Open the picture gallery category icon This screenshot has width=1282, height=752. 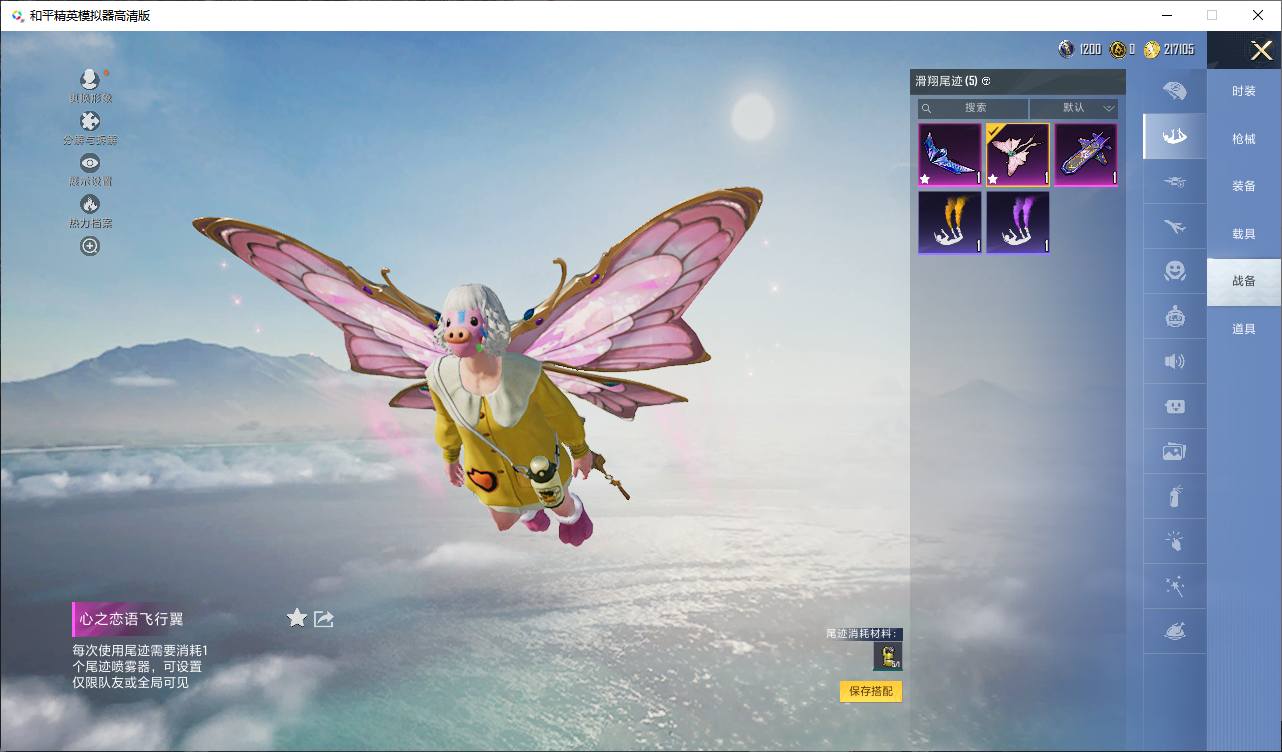[x=1175, y=451]
